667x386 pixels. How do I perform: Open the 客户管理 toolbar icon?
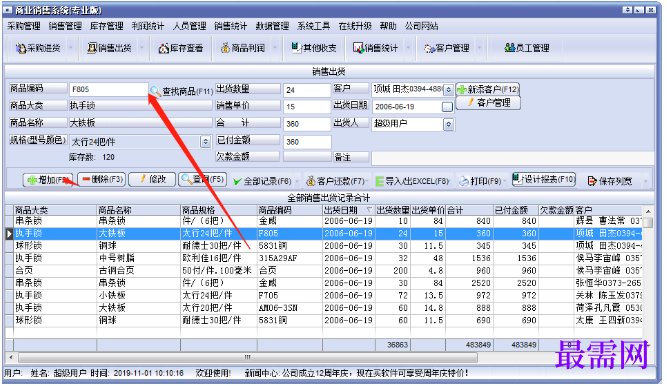[430, 49]
